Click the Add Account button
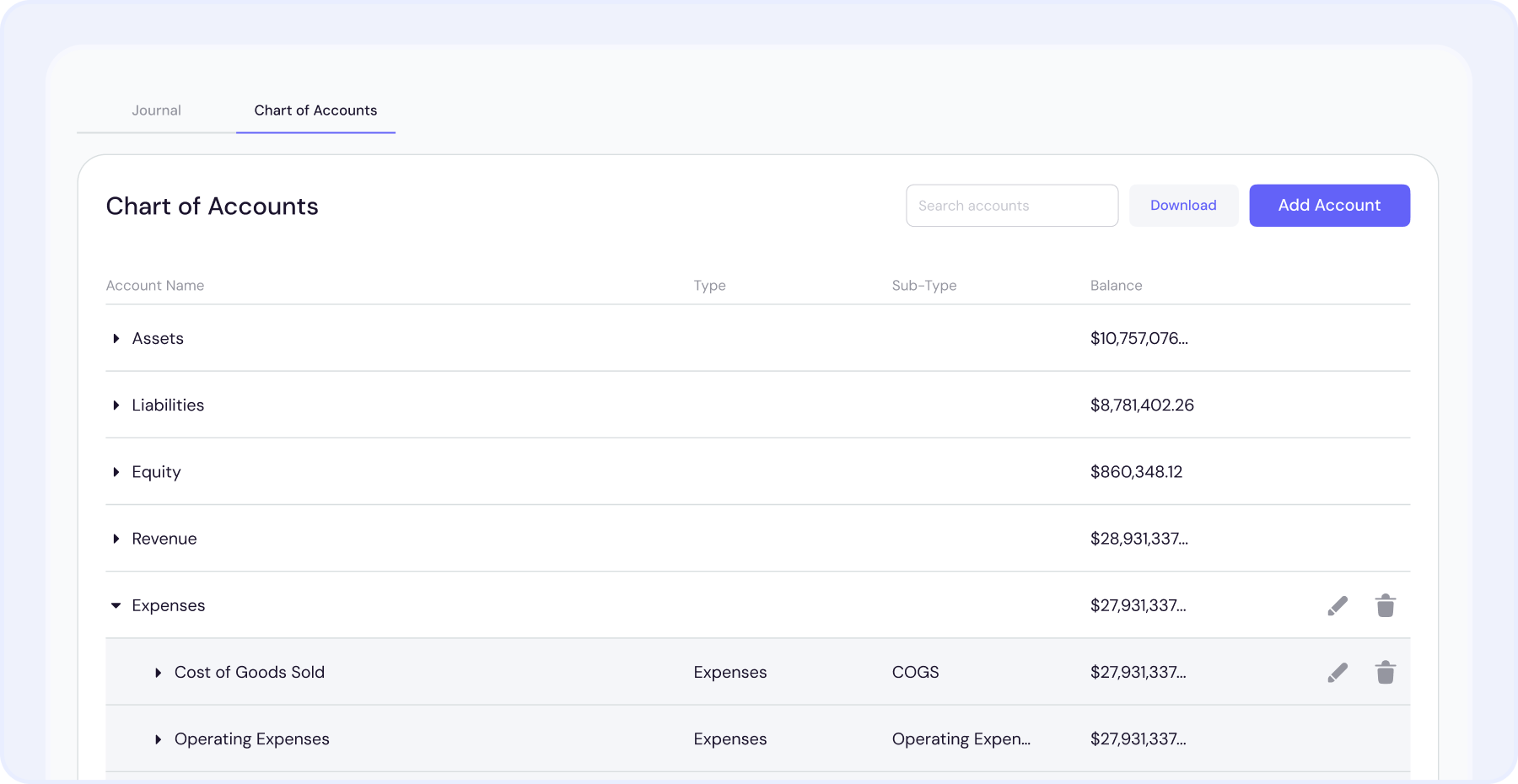Screen dimensions: 1518x784 [1329, 205]
